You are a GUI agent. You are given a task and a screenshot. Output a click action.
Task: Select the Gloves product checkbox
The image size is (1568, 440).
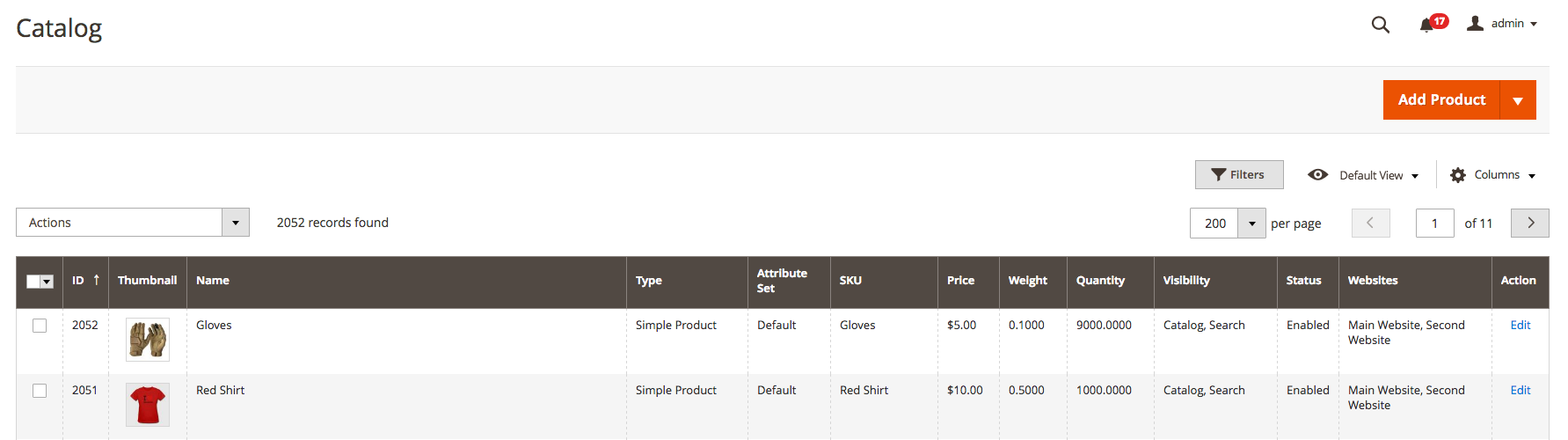tap(40, 326)
